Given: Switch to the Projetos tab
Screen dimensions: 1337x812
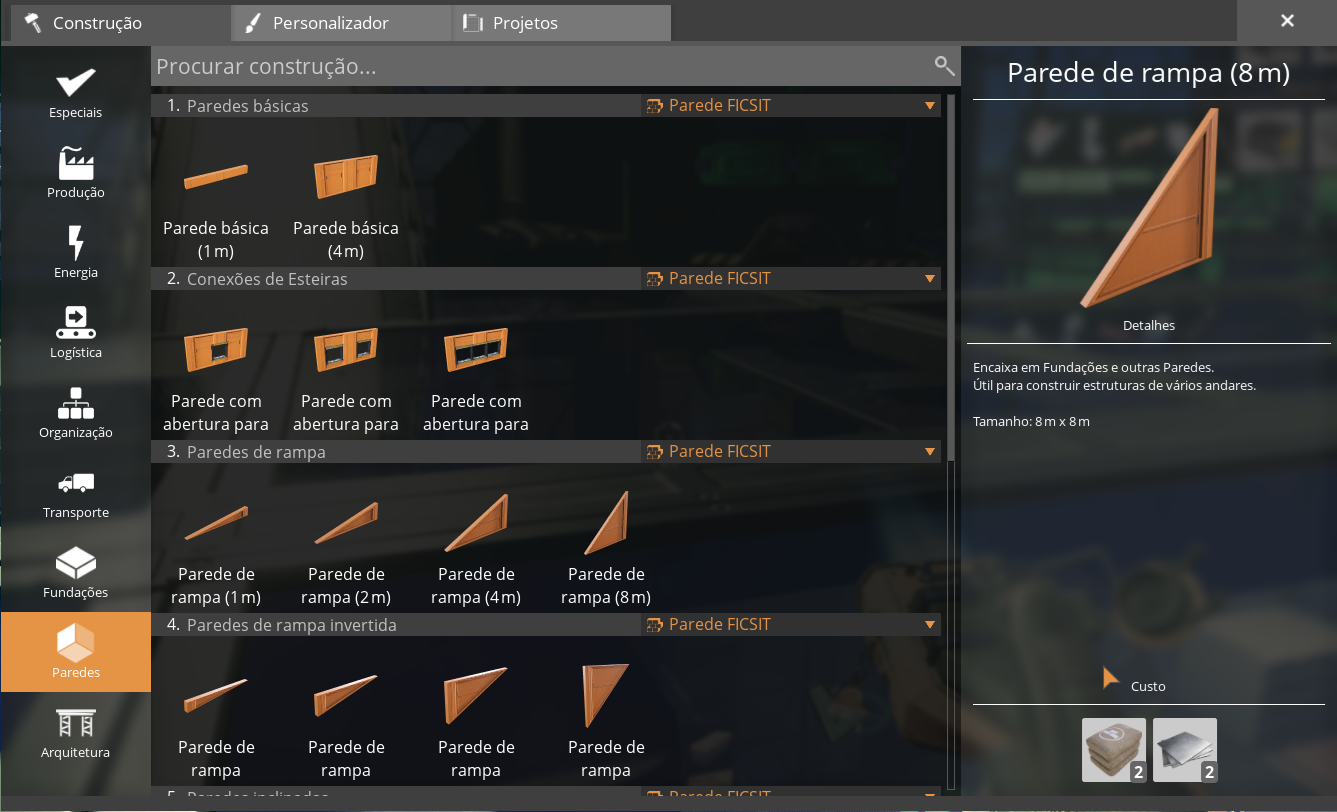Looking at the screenshot, I should pos(561,23).
